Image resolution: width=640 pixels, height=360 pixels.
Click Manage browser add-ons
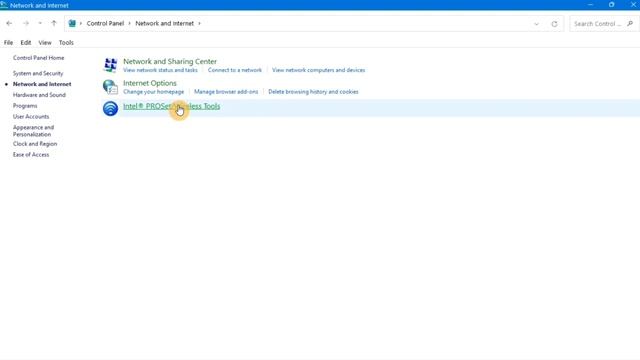coord(226,92)
